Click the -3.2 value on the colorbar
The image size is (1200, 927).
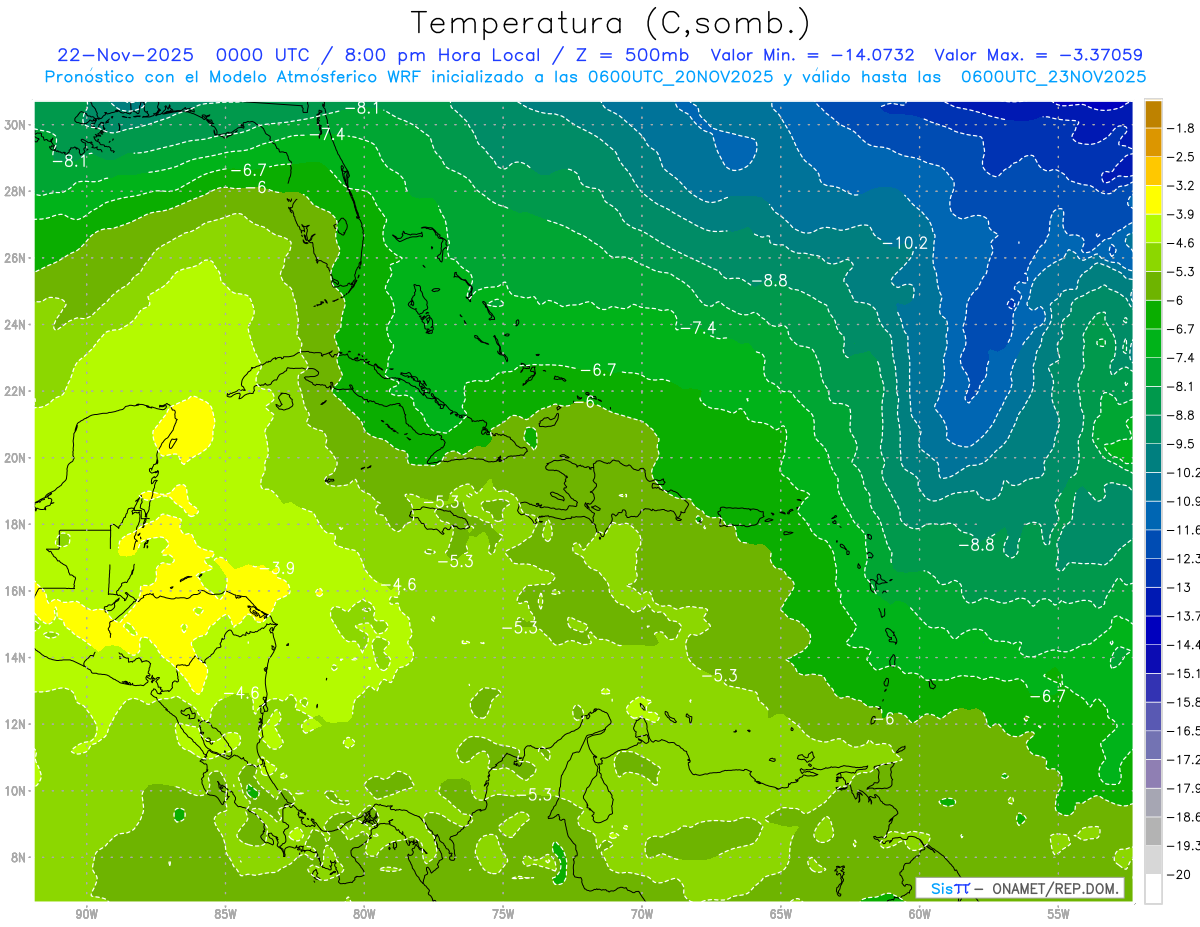point(1181,185)
